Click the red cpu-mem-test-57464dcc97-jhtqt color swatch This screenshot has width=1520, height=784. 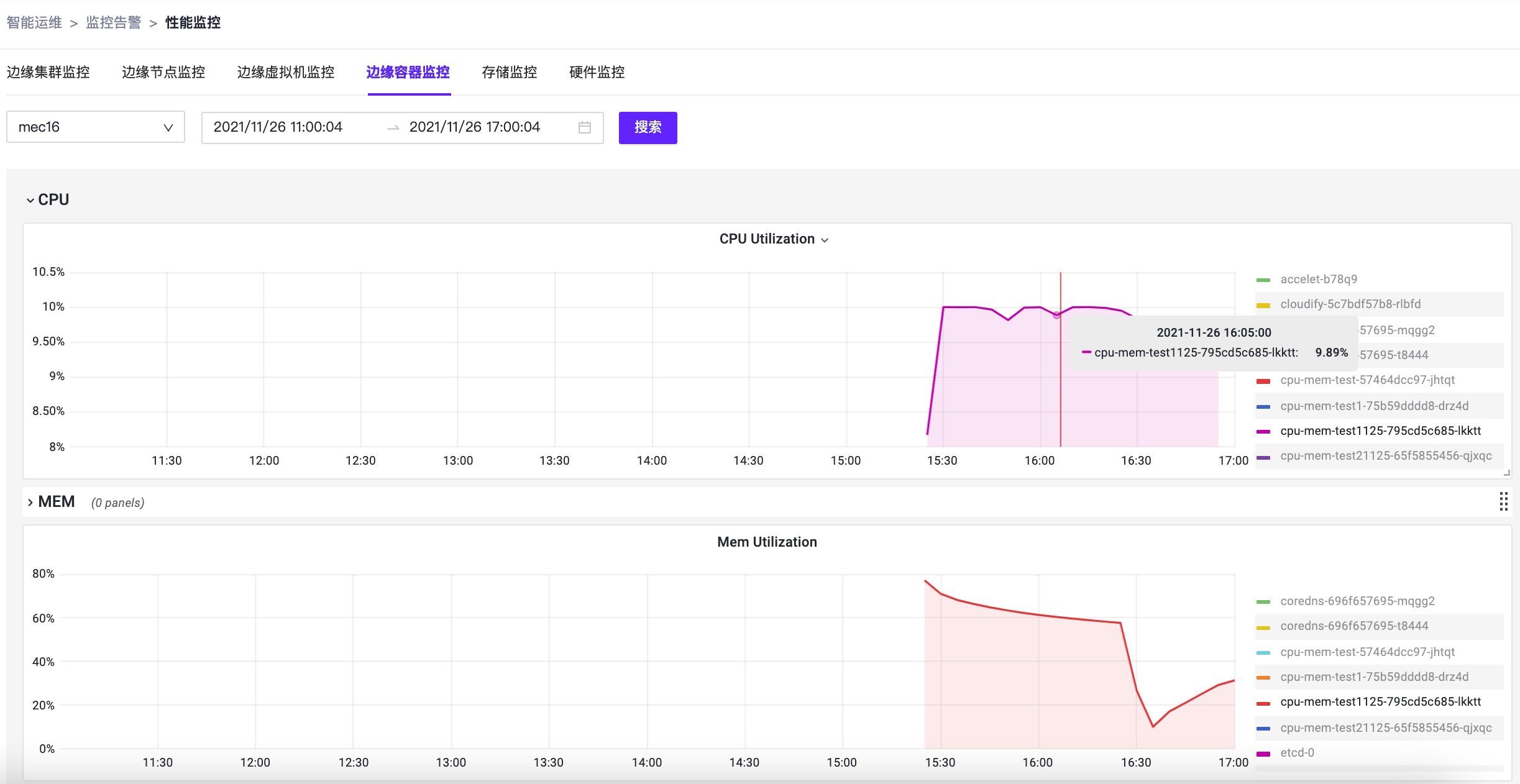coord(1263,381)
